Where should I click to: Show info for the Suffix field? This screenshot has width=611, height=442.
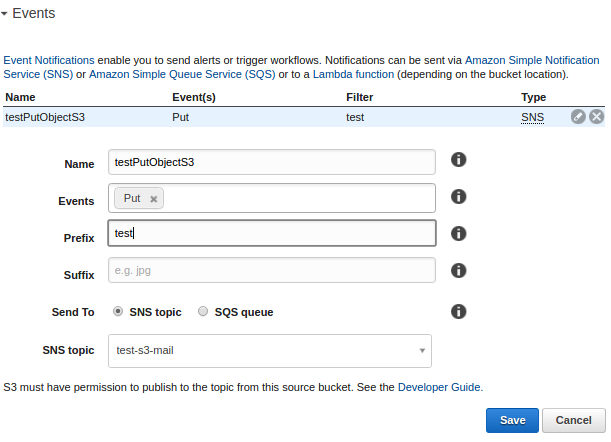(x=458, y=271)
